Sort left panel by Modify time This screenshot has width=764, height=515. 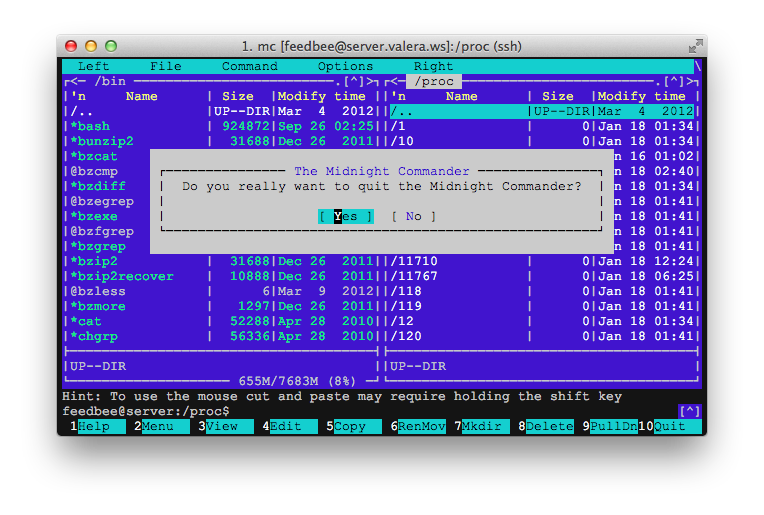(x=321, y=96)
